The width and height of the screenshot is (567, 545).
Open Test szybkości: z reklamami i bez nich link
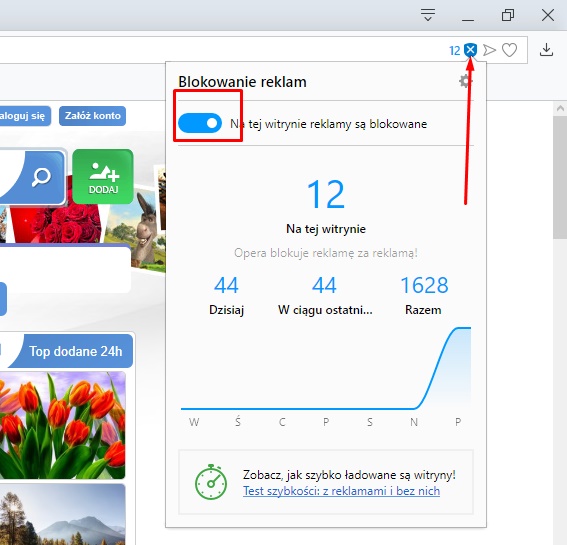pos(341,491)
